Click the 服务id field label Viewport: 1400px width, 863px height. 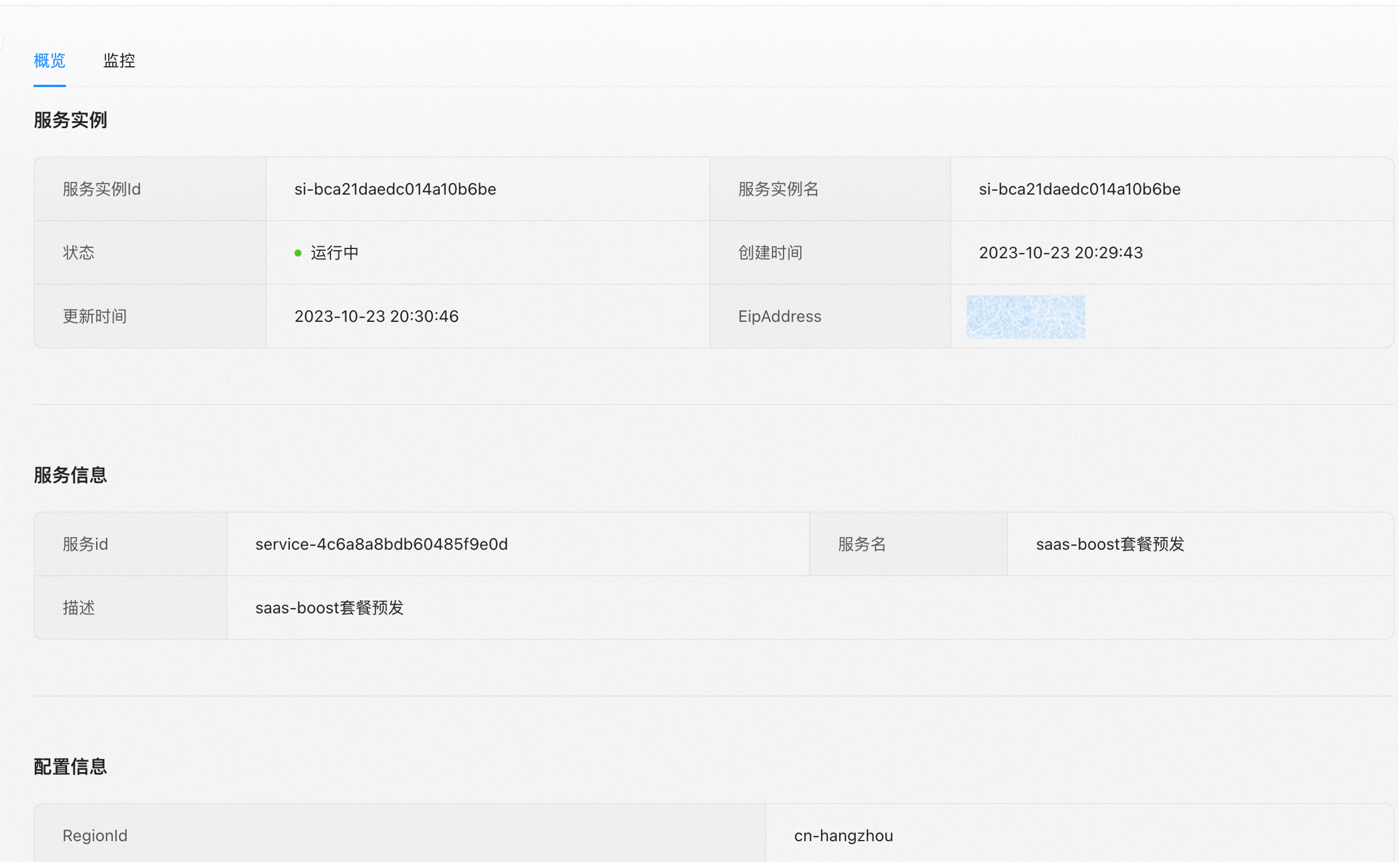[85, 544]
